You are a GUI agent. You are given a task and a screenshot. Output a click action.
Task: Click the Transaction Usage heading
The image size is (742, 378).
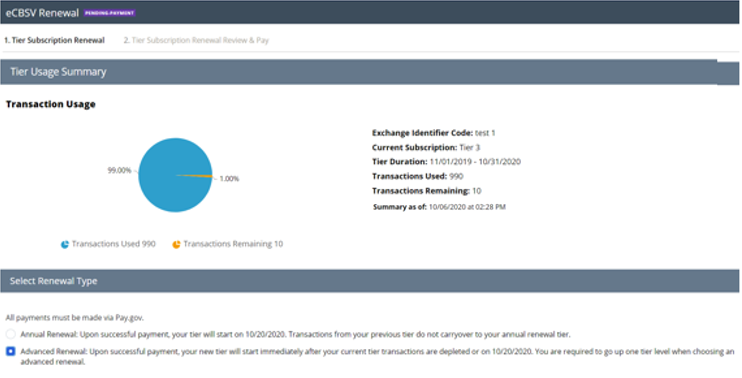coord(51,104)
